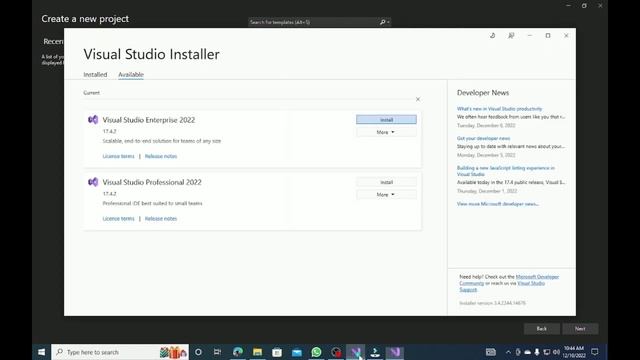The width and height of the screenshot is (640, 360).
Task: Open Release notes for Professional 2022
Action: point(161,219)
